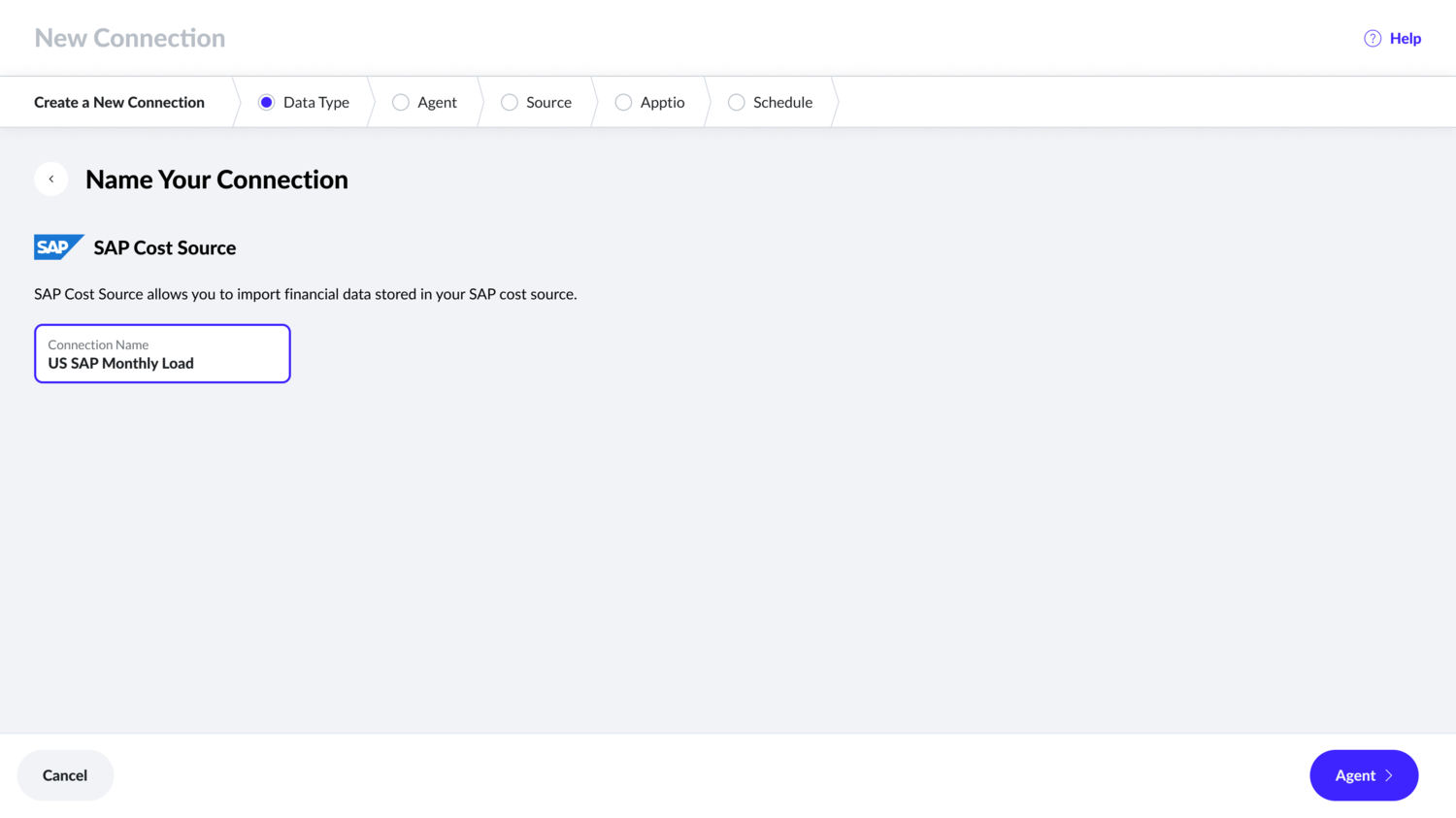Proceed with the blue Agent next button
1456x818 pixels.
click(x=1364, y=775)
